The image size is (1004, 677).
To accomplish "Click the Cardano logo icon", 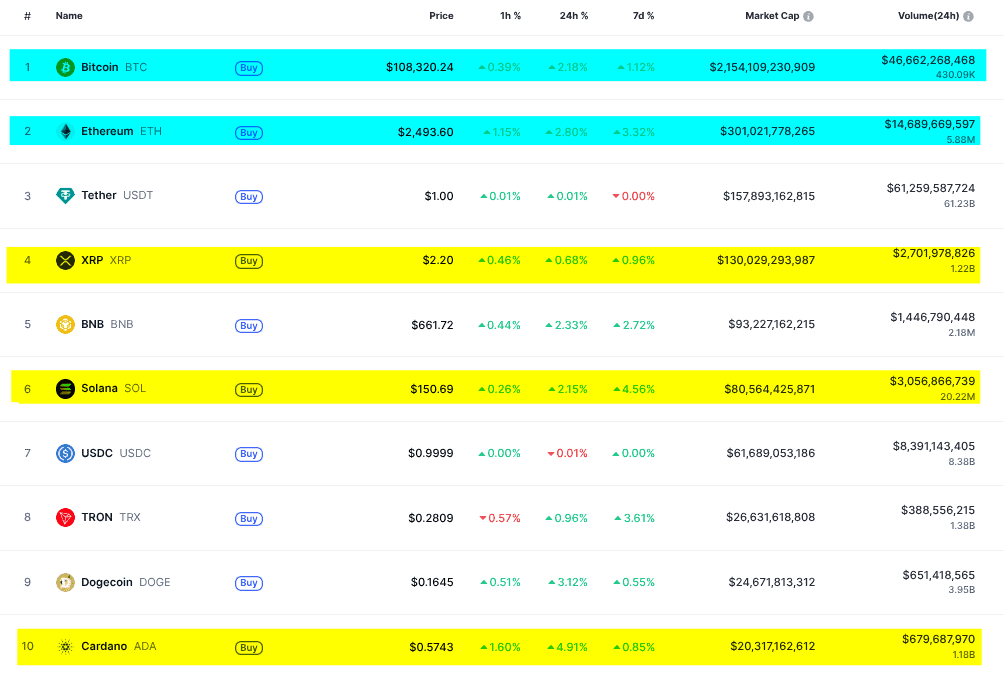I will point(65,647).
